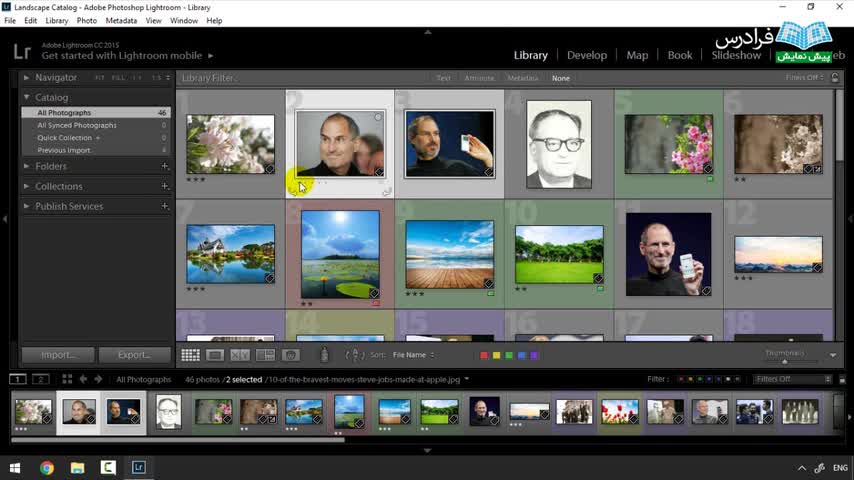Apply red color label swatch
854x480 pixels.
(x=484, y=355)
